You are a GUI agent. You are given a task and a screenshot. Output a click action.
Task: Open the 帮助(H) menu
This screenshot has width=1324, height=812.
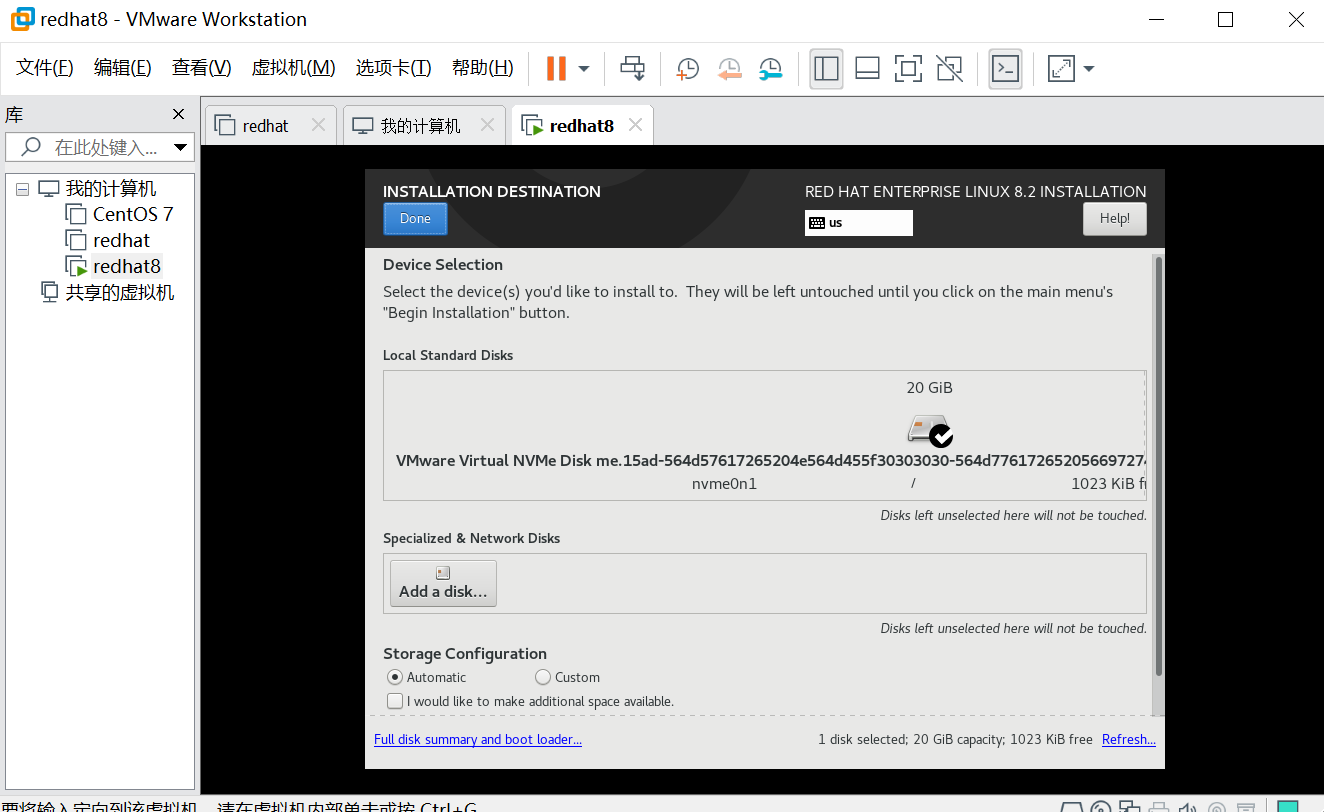tap(483, 68)
